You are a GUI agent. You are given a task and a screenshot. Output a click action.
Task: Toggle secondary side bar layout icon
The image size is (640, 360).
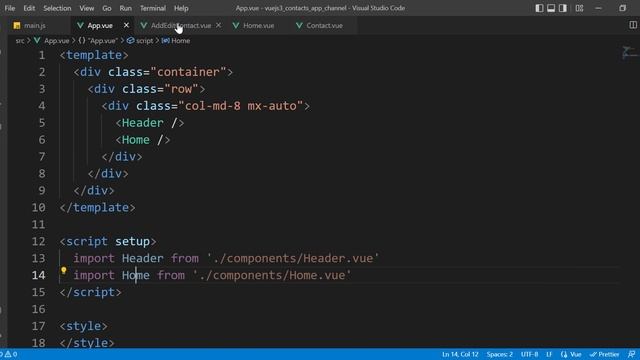[563, 8]
